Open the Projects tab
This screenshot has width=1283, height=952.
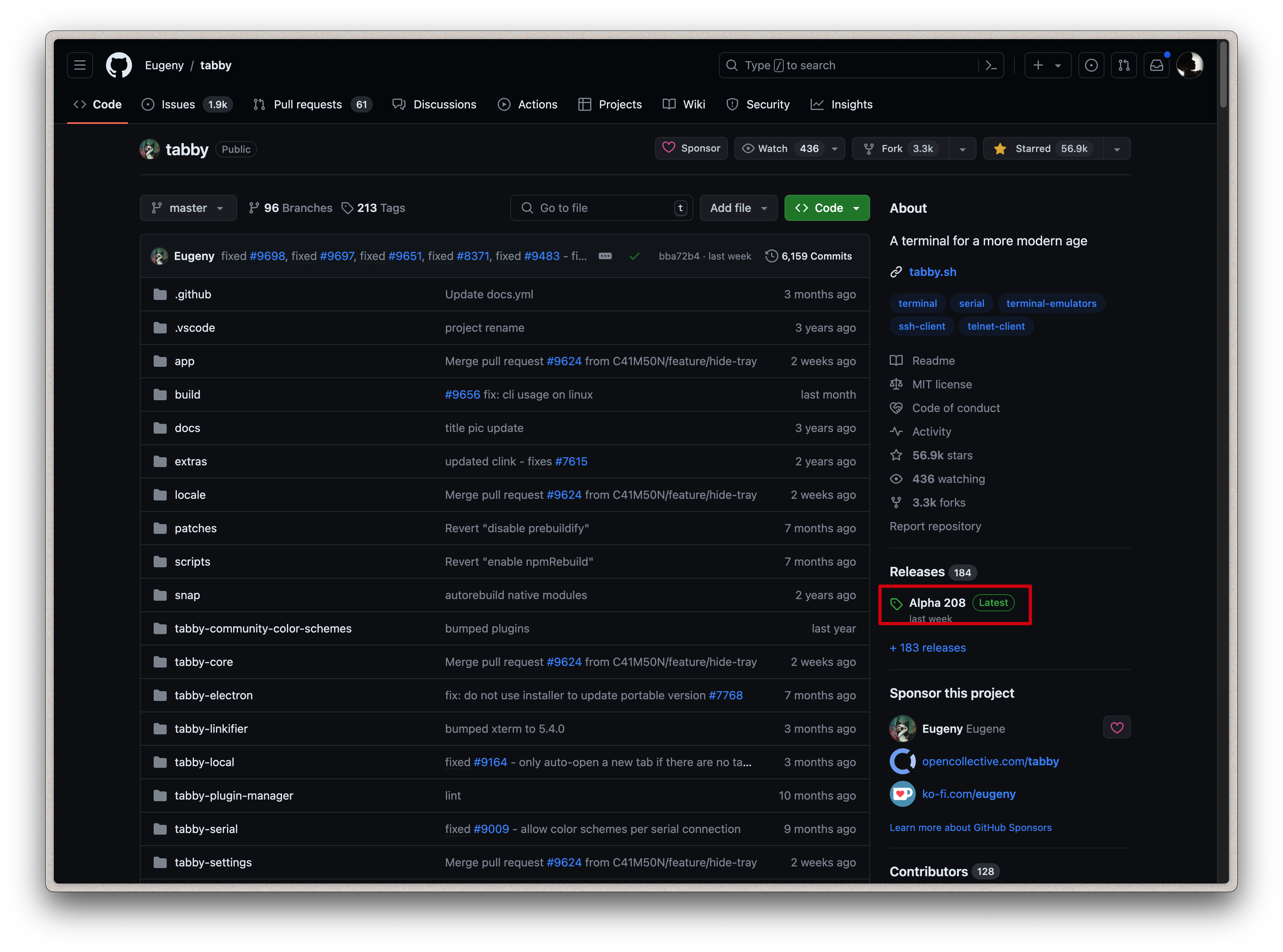[x=610, y=104]
